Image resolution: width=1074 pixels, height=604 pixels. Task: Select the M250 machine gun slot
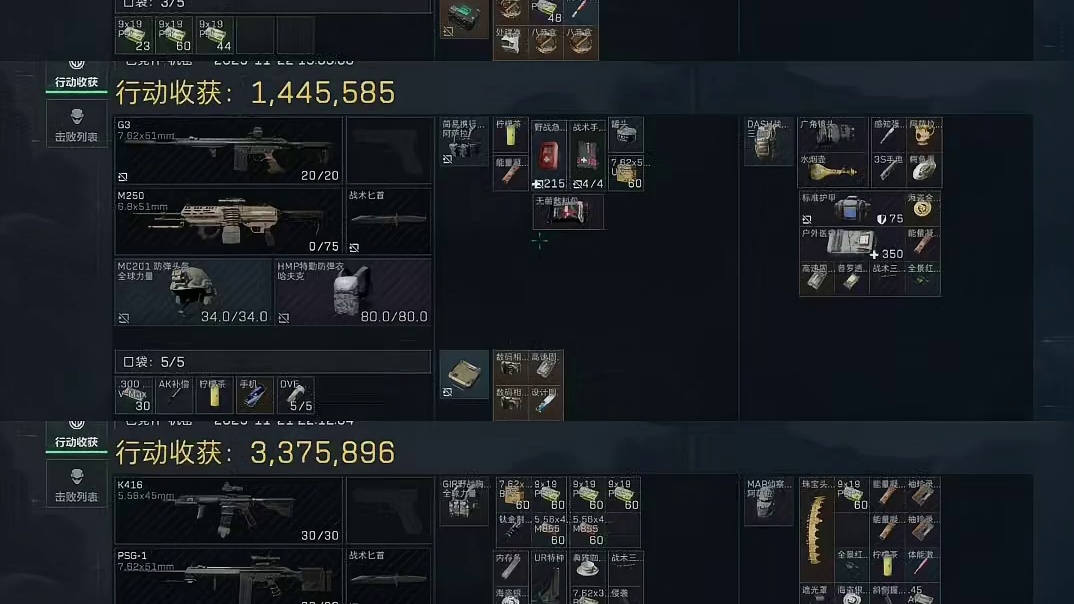pyautogui.click(x=228, y=221)
